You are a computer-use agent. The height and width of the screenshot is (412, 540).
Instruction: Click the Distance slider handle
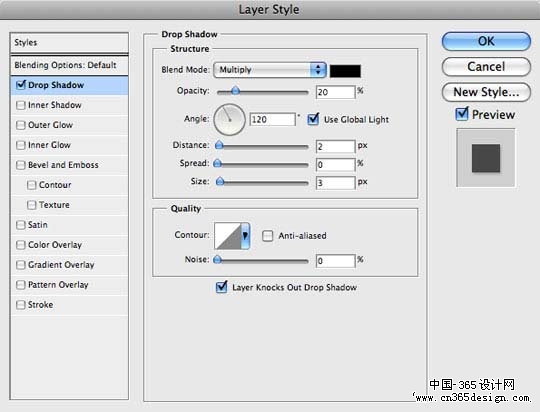click(x=219, y=145)
